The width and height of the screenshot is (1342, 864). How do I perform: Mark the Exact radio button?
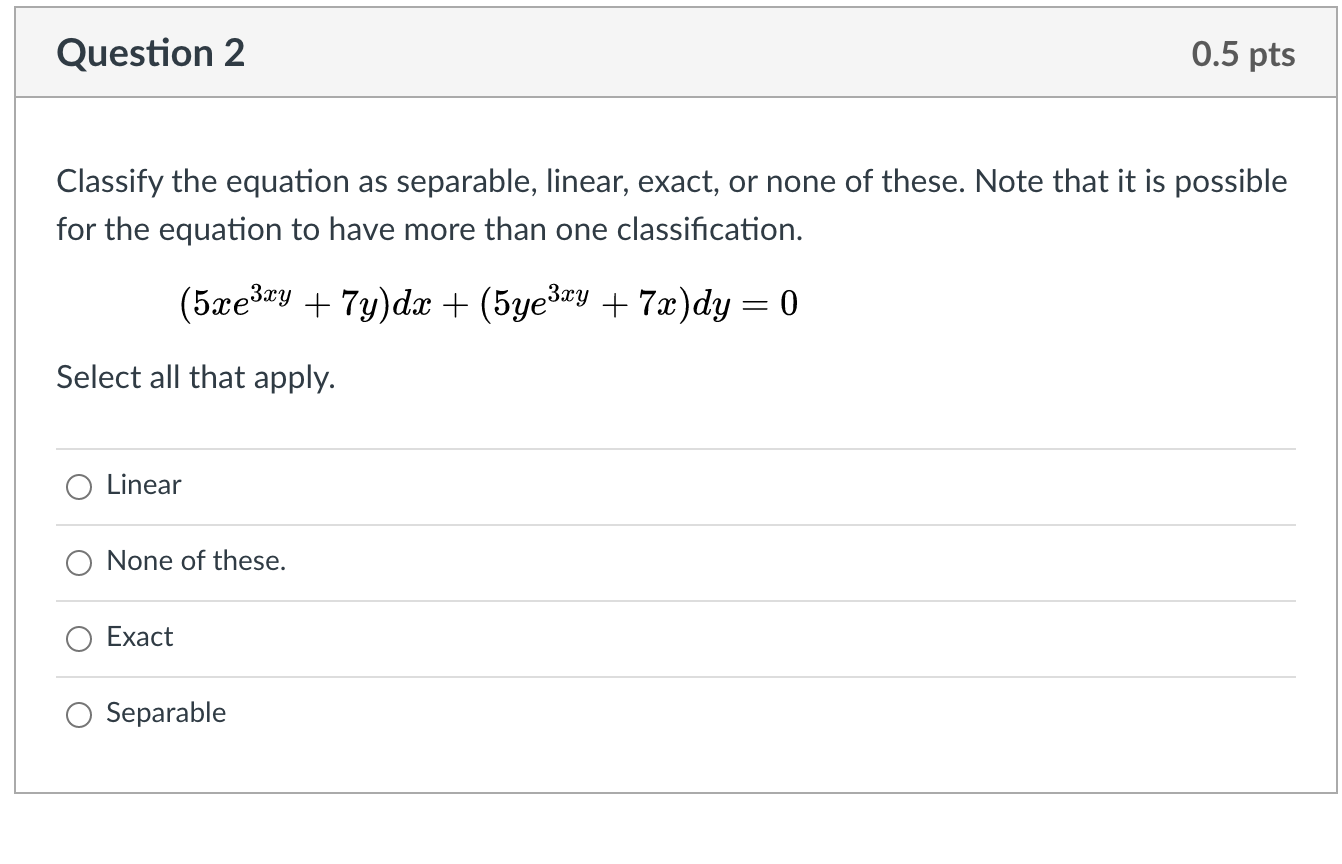79,638
